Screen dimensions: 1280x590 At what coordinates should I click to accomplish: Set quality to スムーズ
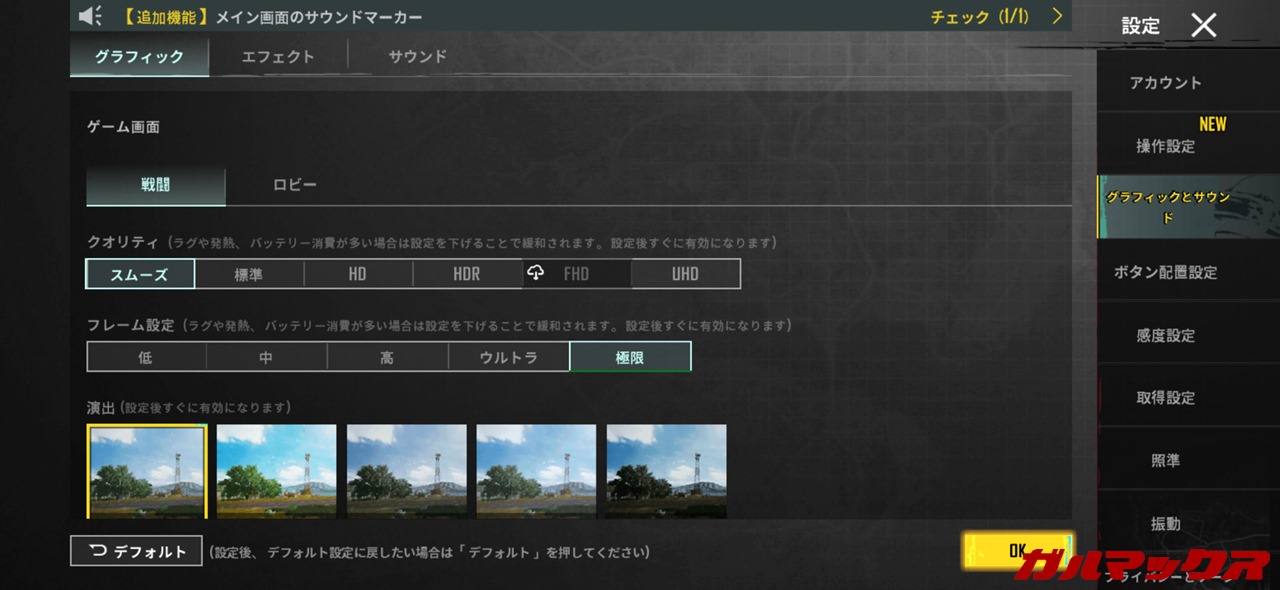pos(140,274)
